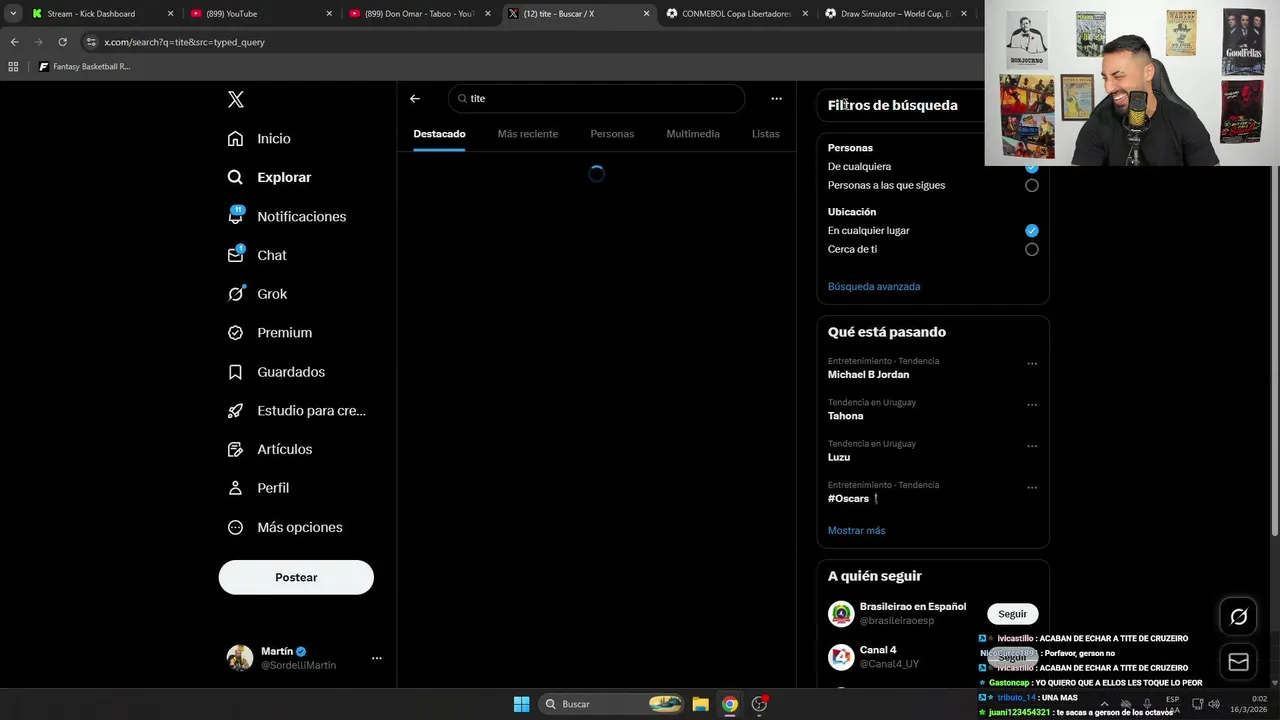Switch to Don Omar - Taboo YouTube tab

point(418,14)
